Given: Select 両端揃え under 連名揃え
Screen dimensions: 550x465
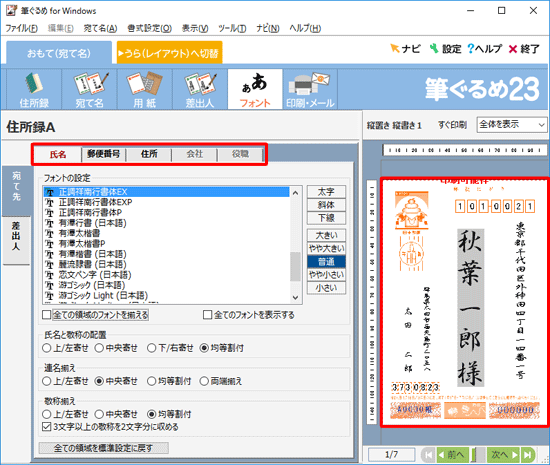Looking at the screenshot, I should (x=221, y=381).
